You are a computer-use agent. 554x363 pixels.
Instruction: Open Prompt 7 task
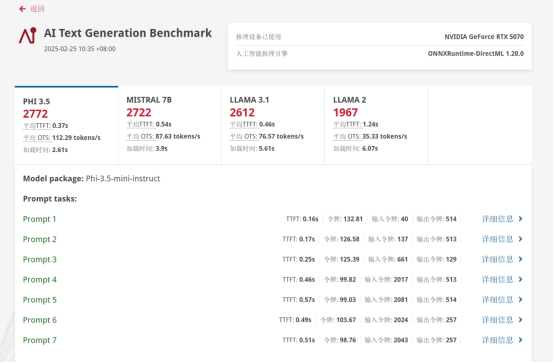pyautogui.click(x=40, y=340)
